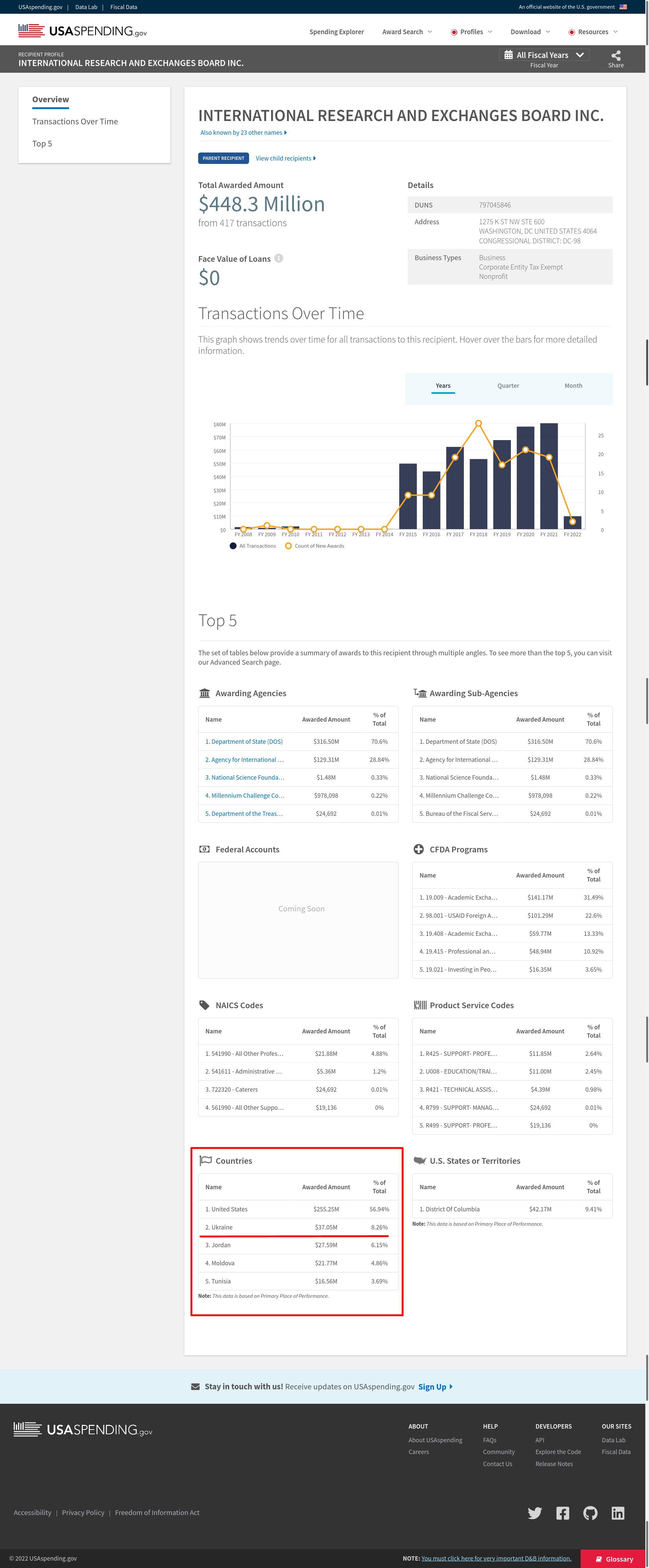Open FAQs footer link

click(489, 1440)
